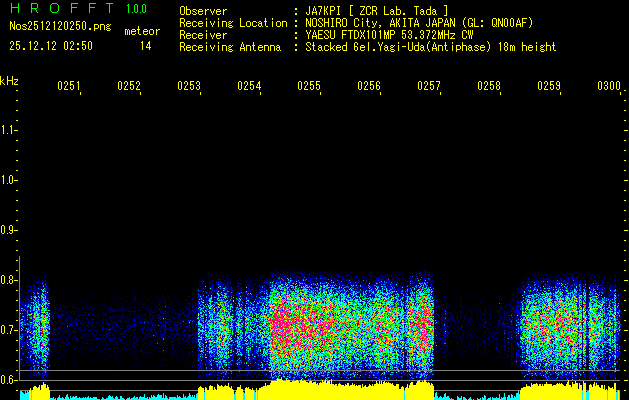Image resolution: width=629 pixels, height=400 pixels.
Task: Click the Stacked 6el Yagi-Uda antenna text
Action: 430,46
